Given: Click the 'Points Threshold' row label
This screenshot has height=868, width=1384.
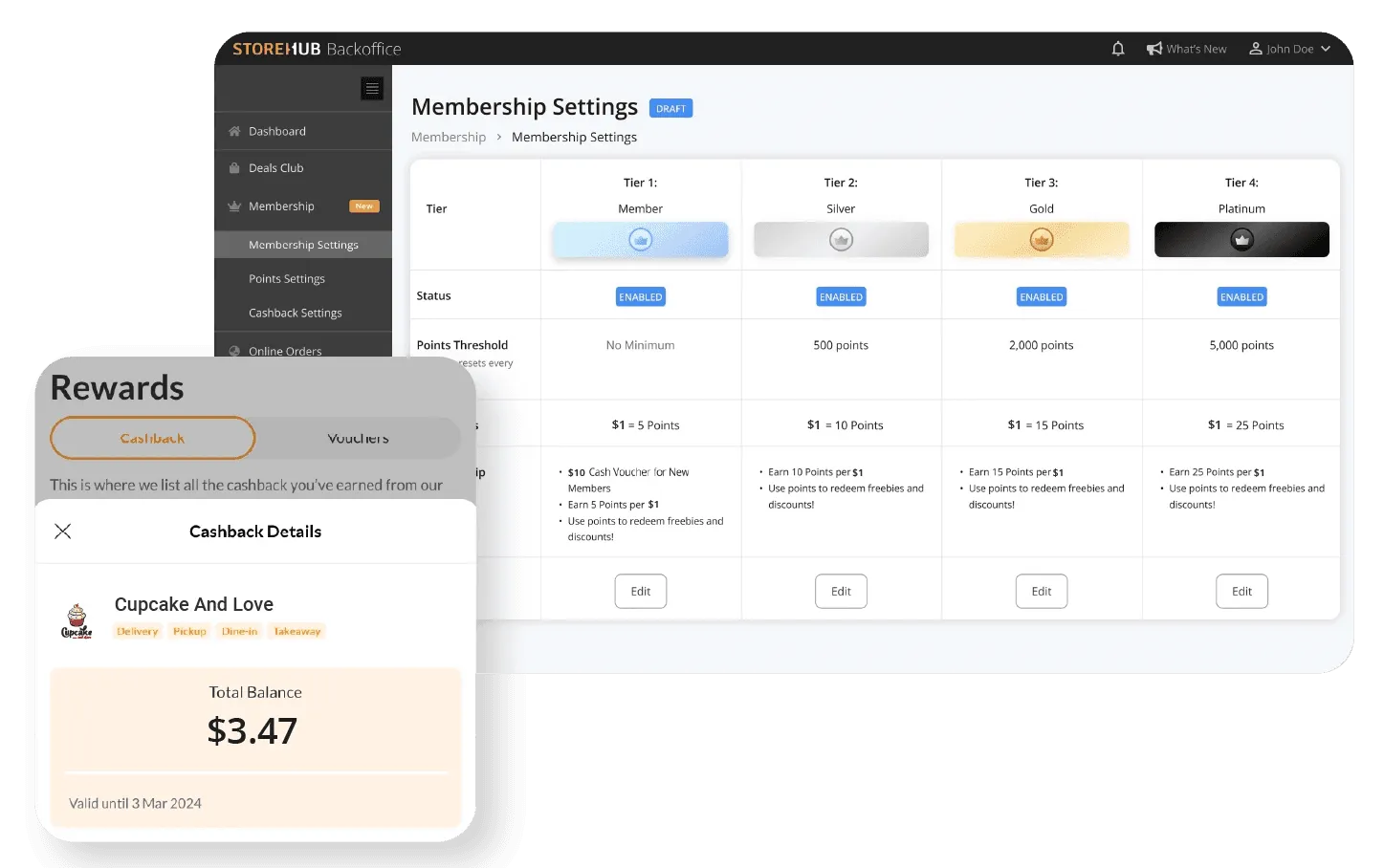Looking at the screenshot, I should pos(462,345).
